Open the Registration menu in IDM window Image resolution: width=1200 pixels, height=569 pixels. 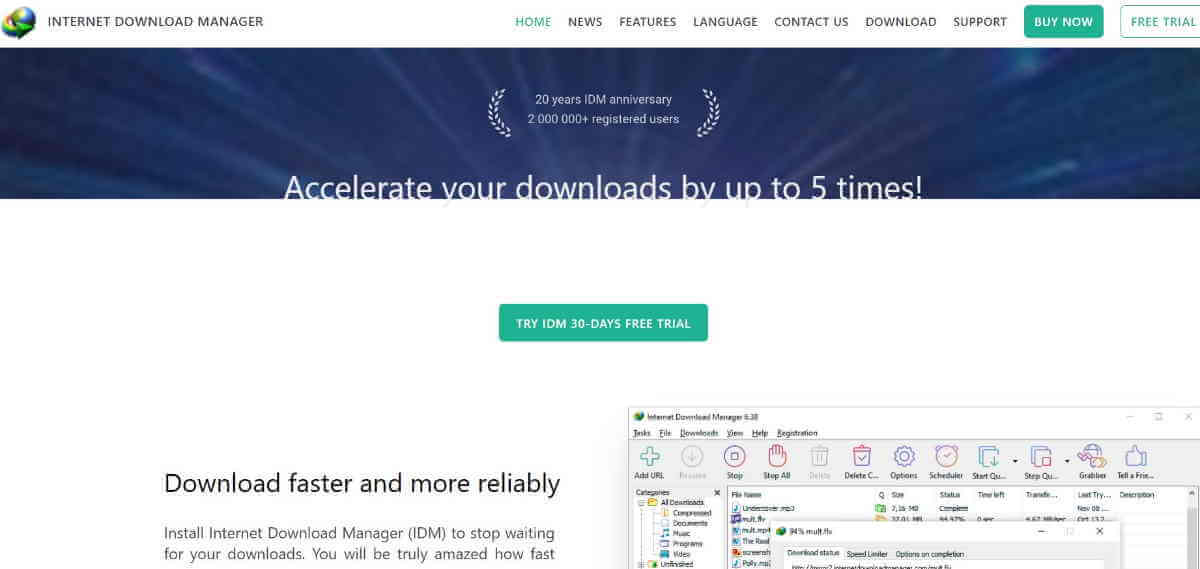point(797,433)
